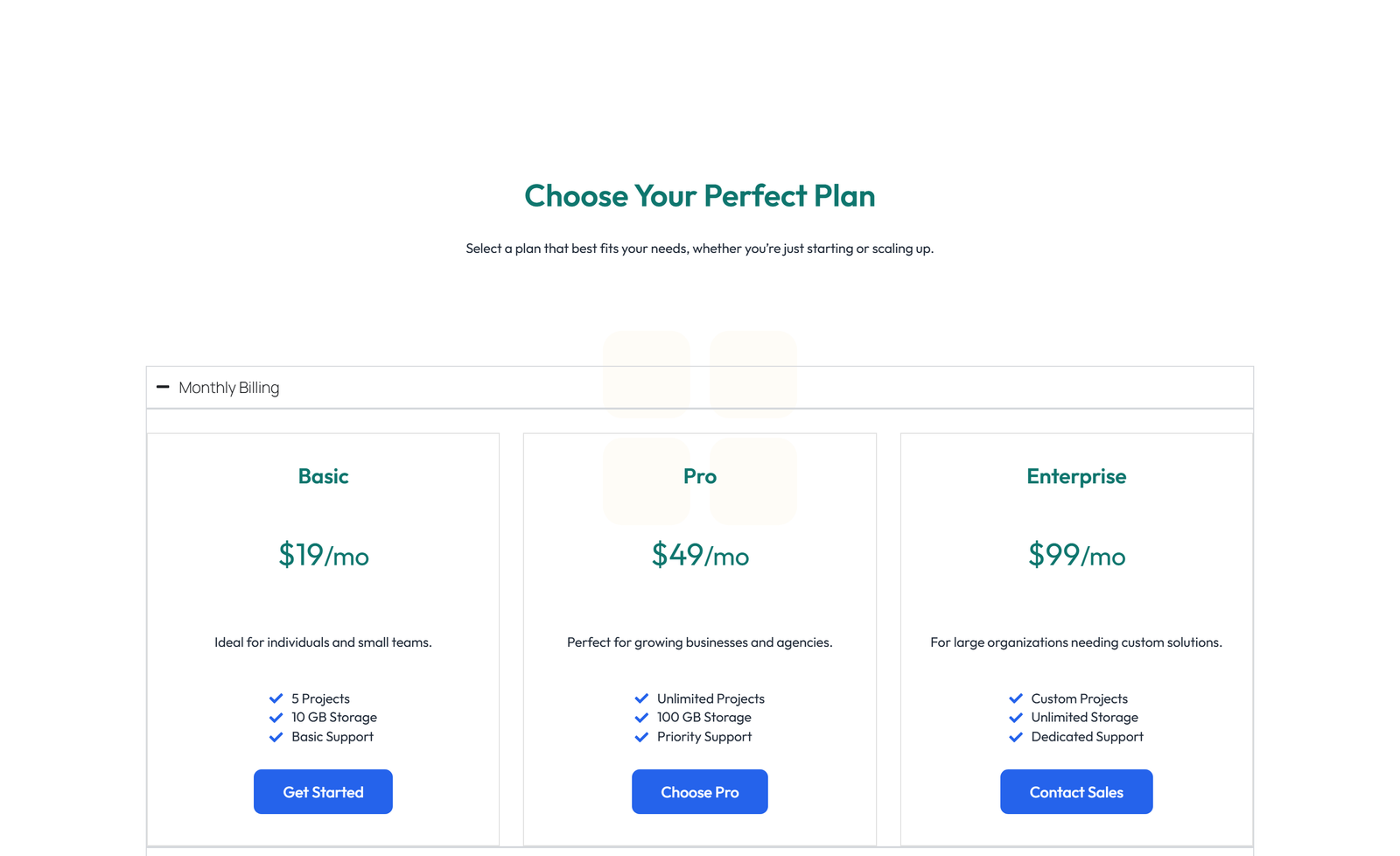This screenshot has height=856, width=1400.
Task: Click the minus icon on the accordion header
Action: [x=163, y=386]
